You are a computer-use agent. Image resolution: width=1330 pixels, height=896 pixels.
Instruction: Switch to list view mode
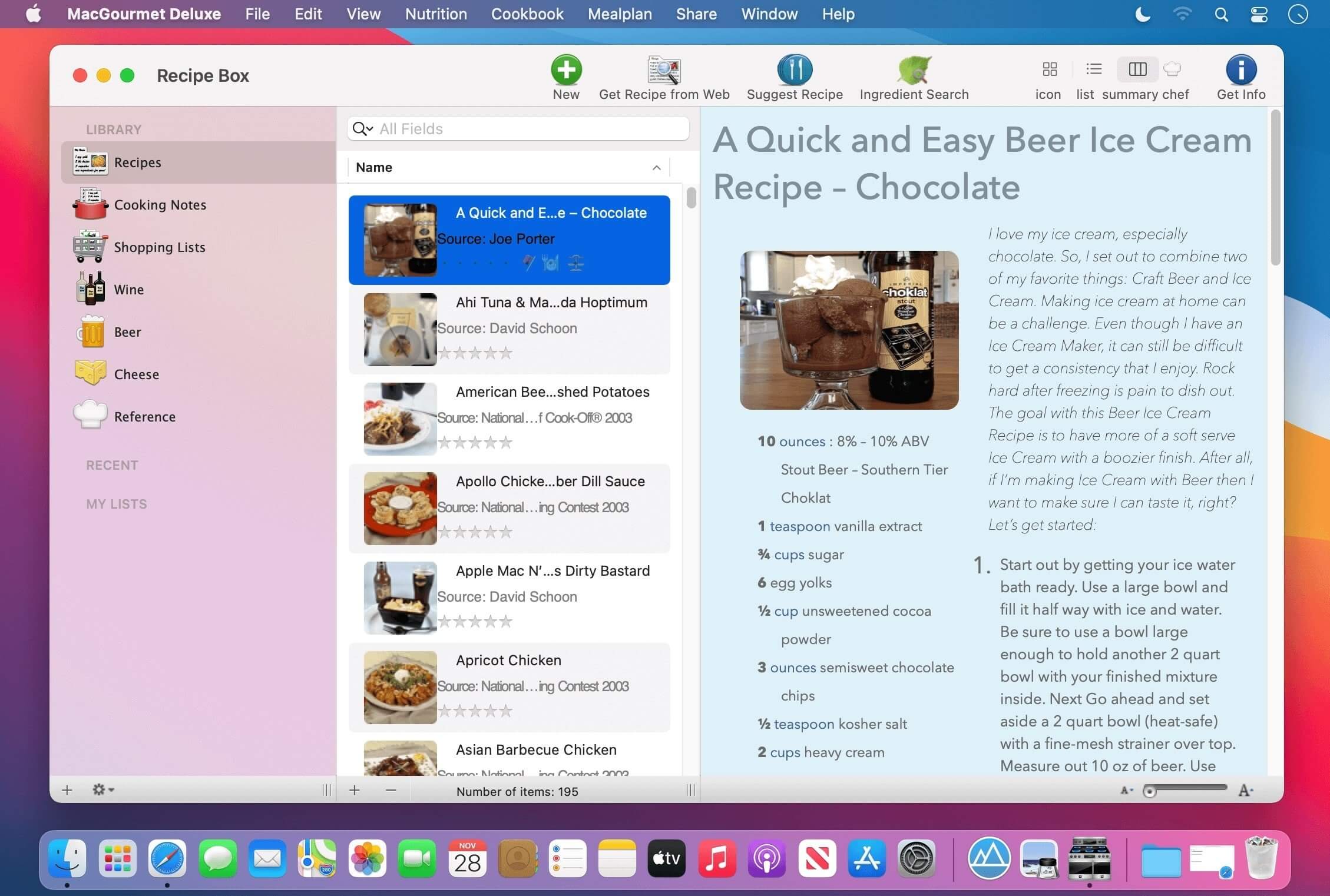(1093, 69)
